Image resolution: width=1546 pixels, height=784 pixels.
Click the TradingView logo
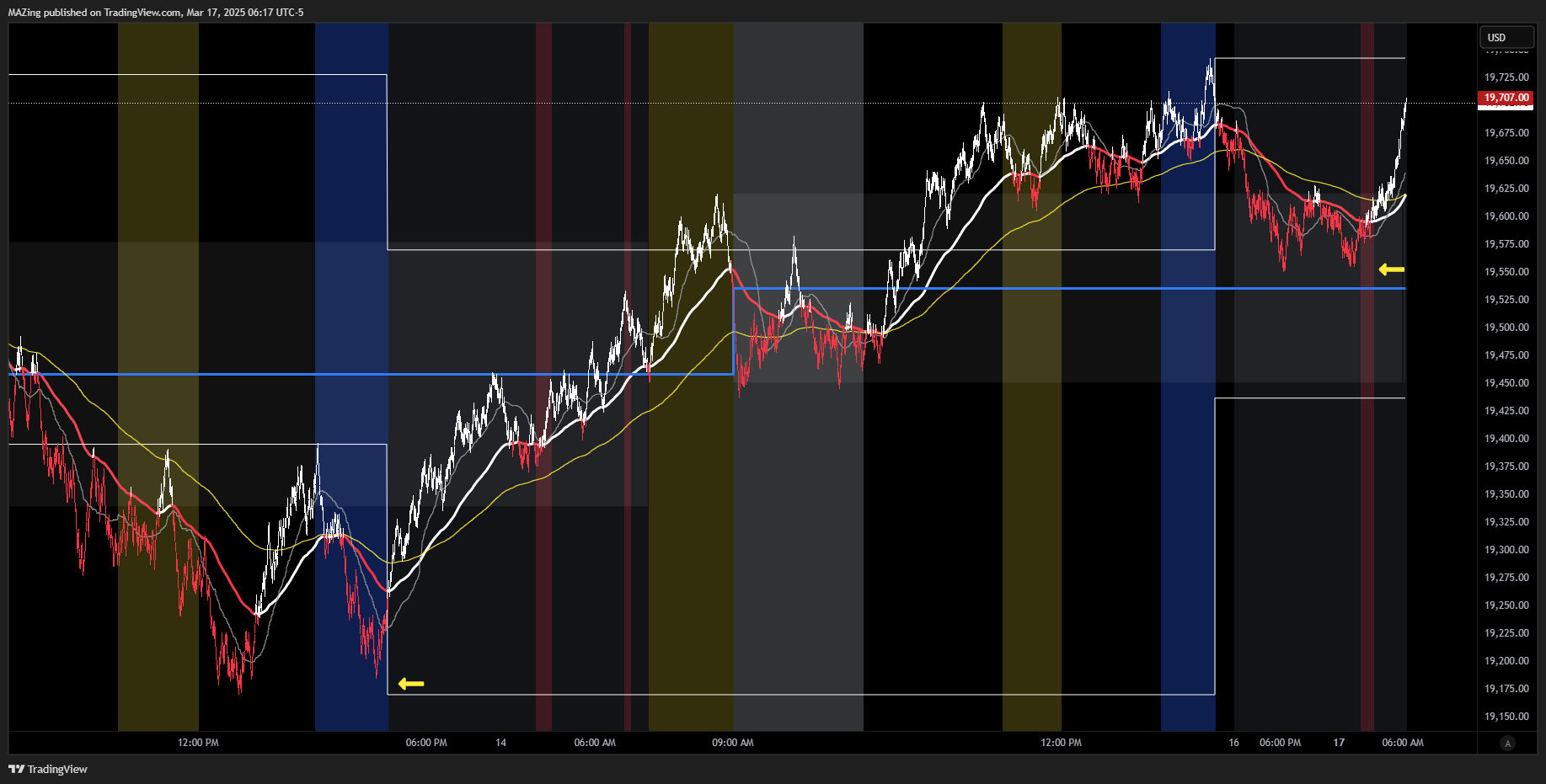click(x=48, y=769)
